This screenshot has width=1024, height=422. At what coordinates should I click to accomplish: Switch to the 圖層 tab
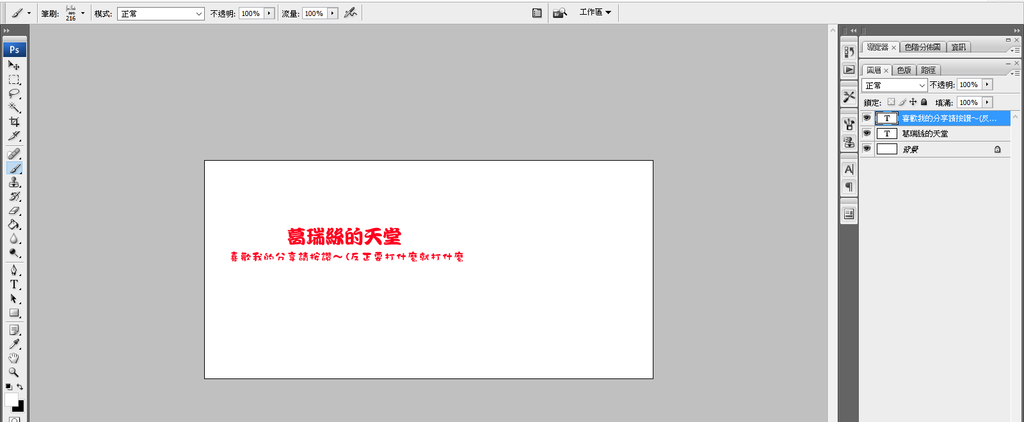(x=876, y=70)
